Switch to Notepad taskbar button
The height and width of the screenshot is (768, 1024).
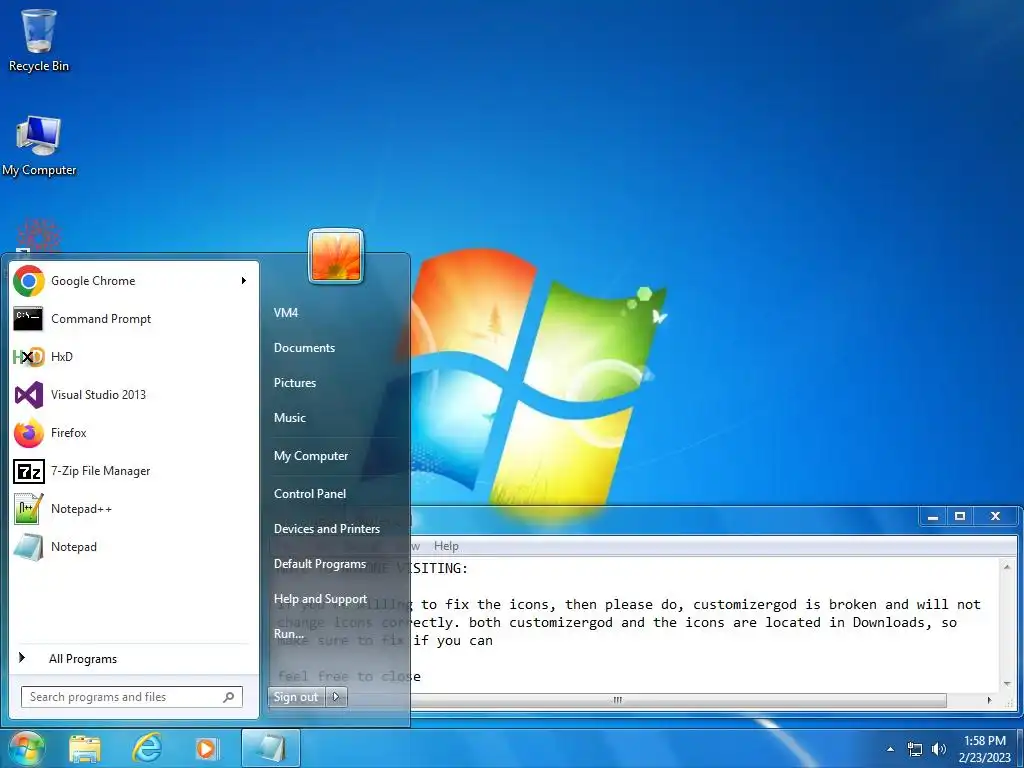pyautogui.click(x=270, y=748)
